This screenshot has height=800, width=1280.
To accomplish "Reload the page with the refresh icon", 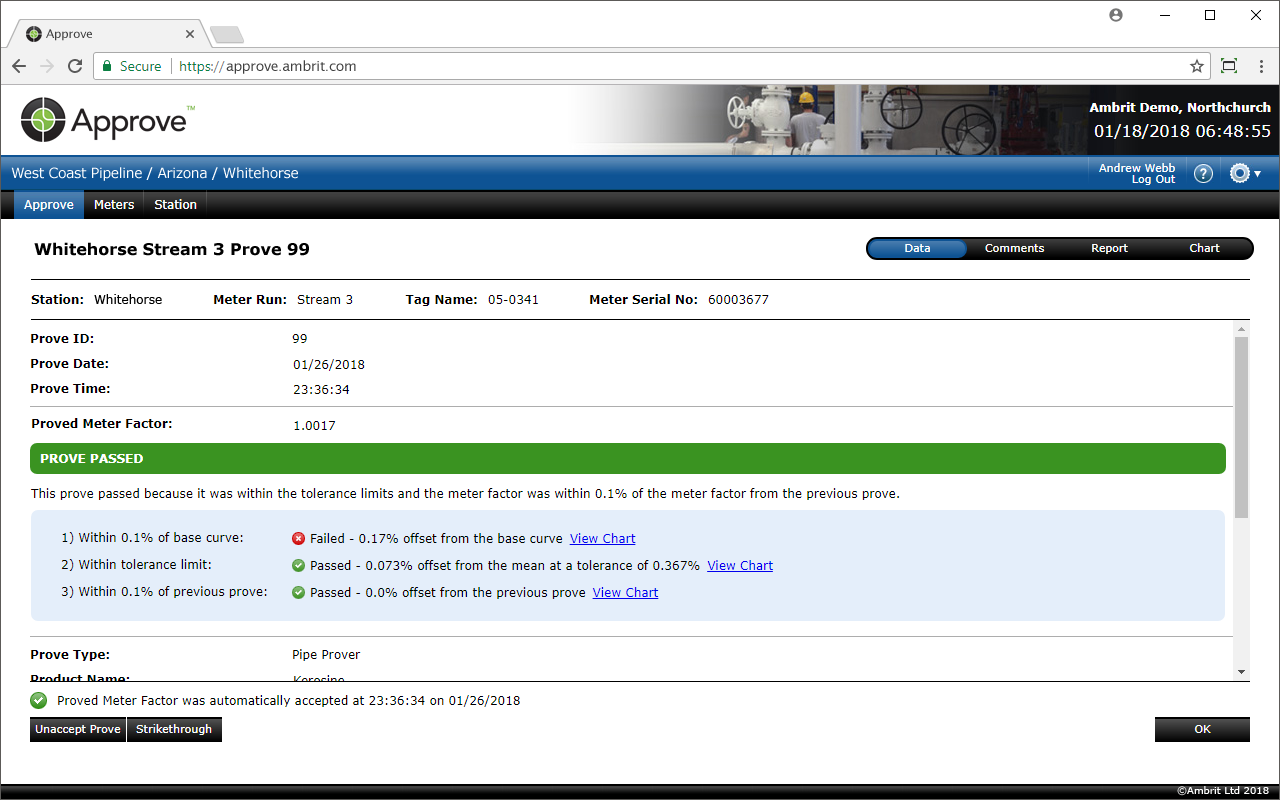I will [75, 66].
